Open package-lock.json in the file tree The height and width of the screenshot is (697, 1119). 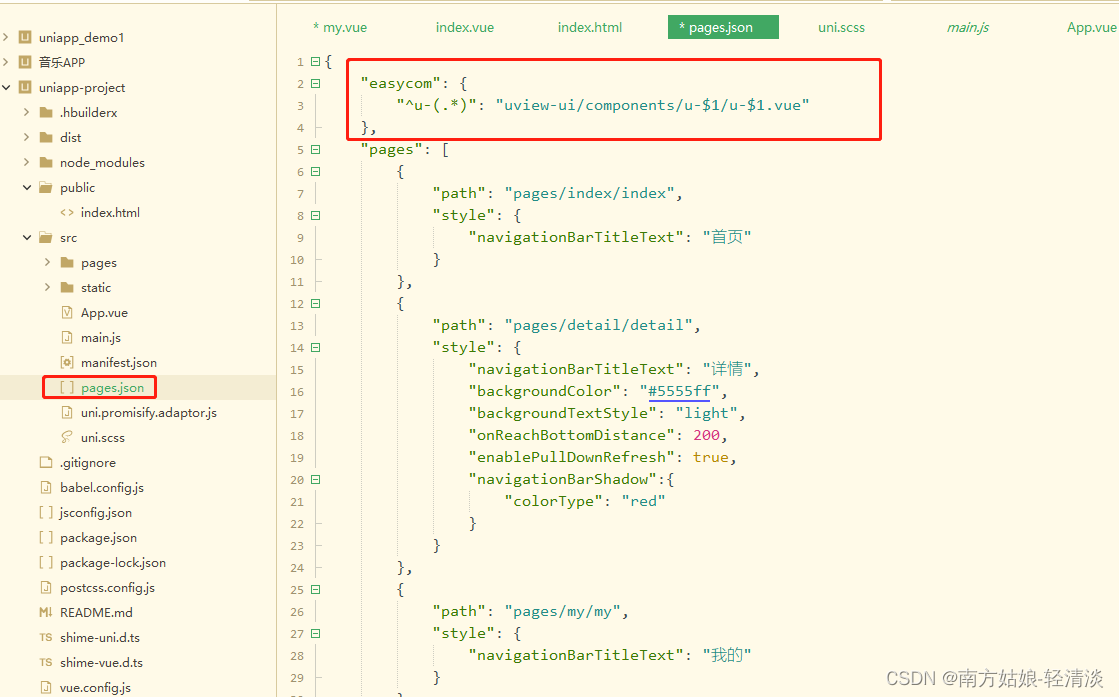coord(113,562)
